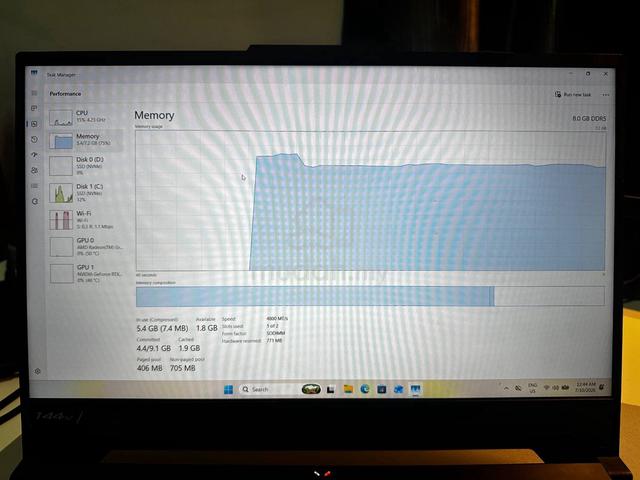Open File Explorer from the taskbar

[x=348, y=389]
